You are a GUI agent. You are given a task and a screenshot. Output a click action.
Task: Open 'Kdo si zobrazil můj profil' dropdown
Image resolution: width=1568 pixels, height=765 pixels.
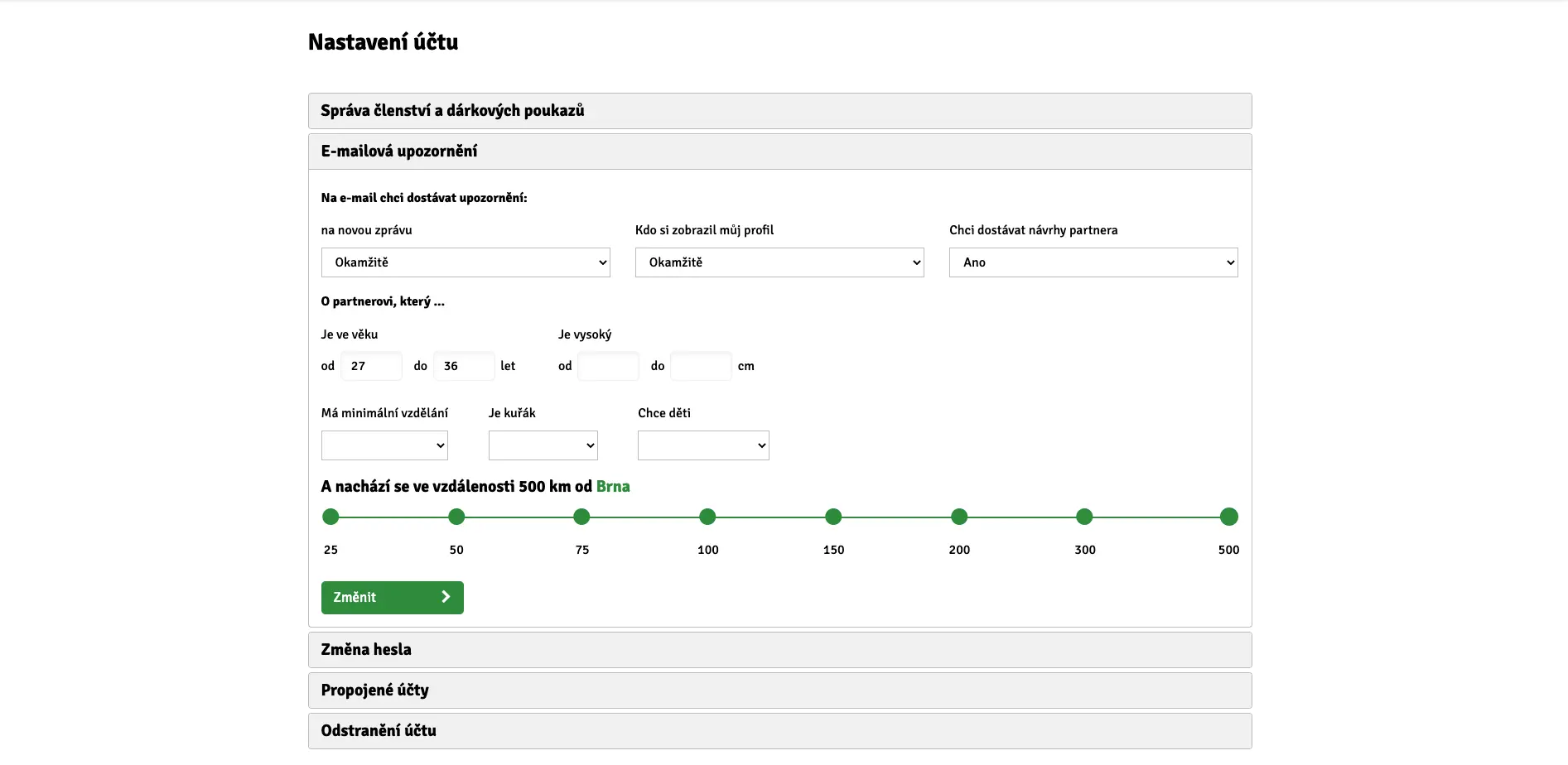(779, 262)
